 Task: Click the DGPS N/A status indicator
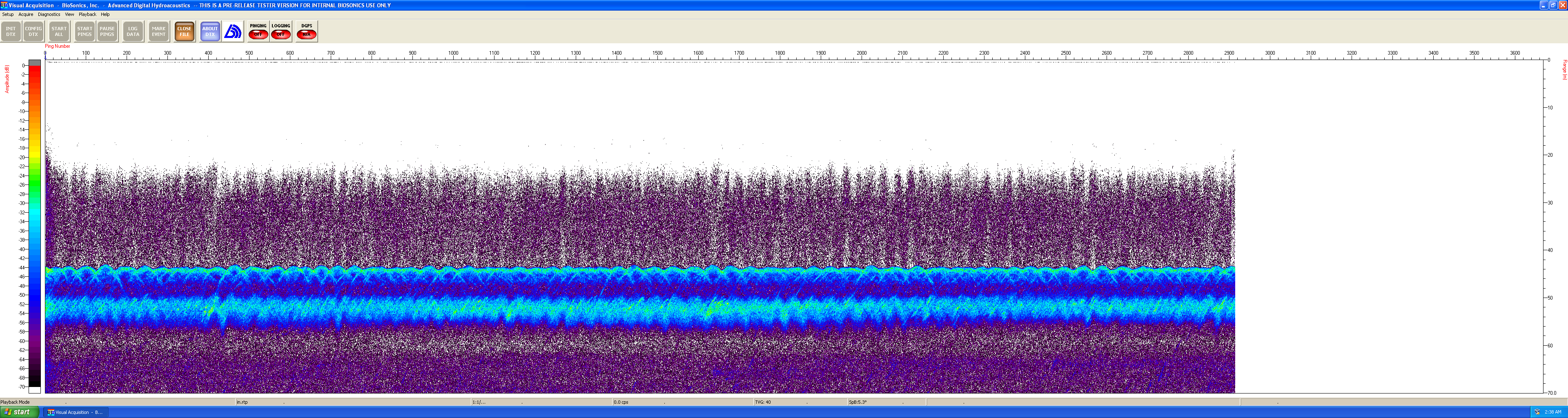[307, 32]
